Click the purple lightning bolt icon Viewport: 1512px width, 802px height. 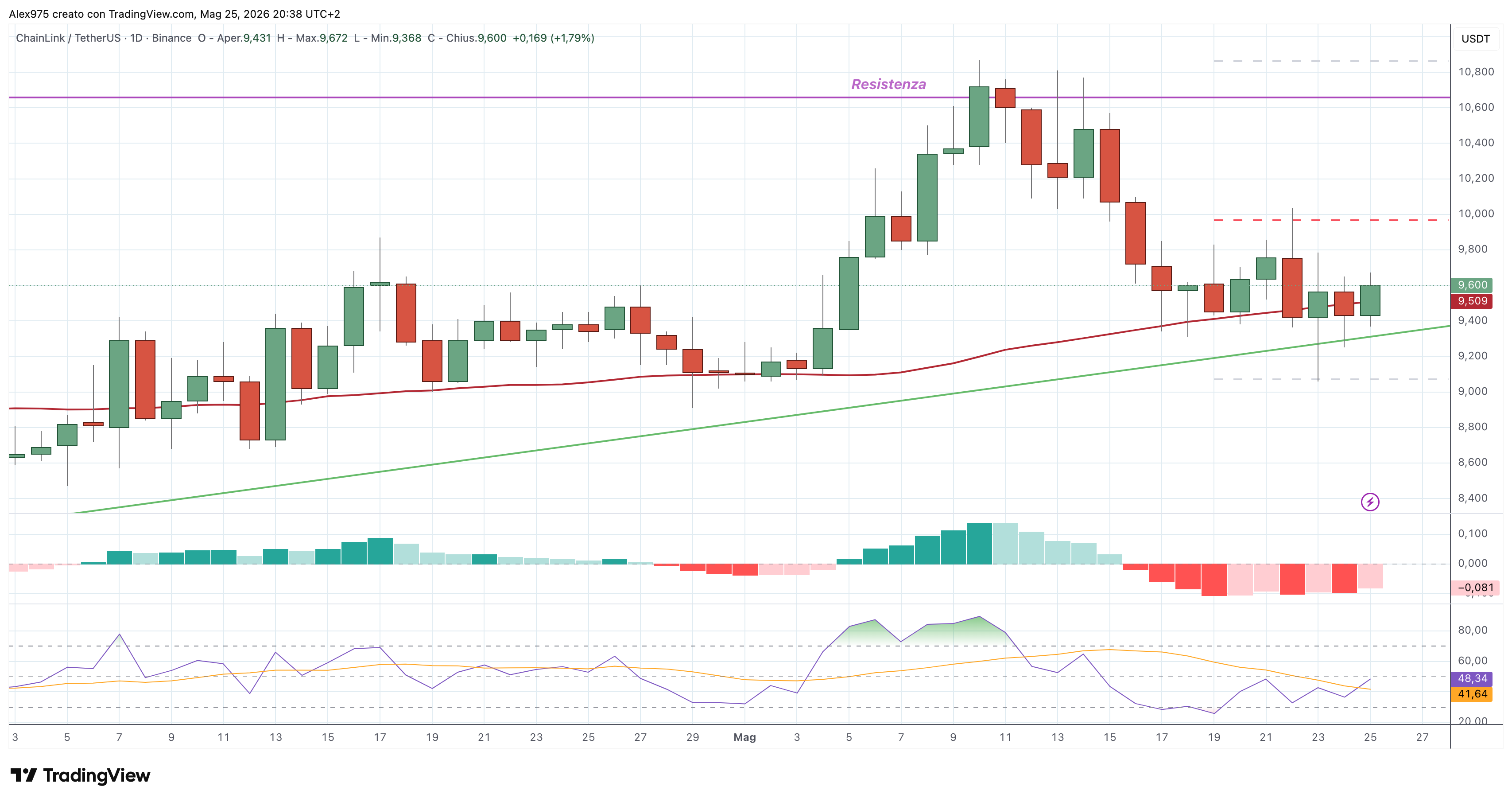(1370, 502)
